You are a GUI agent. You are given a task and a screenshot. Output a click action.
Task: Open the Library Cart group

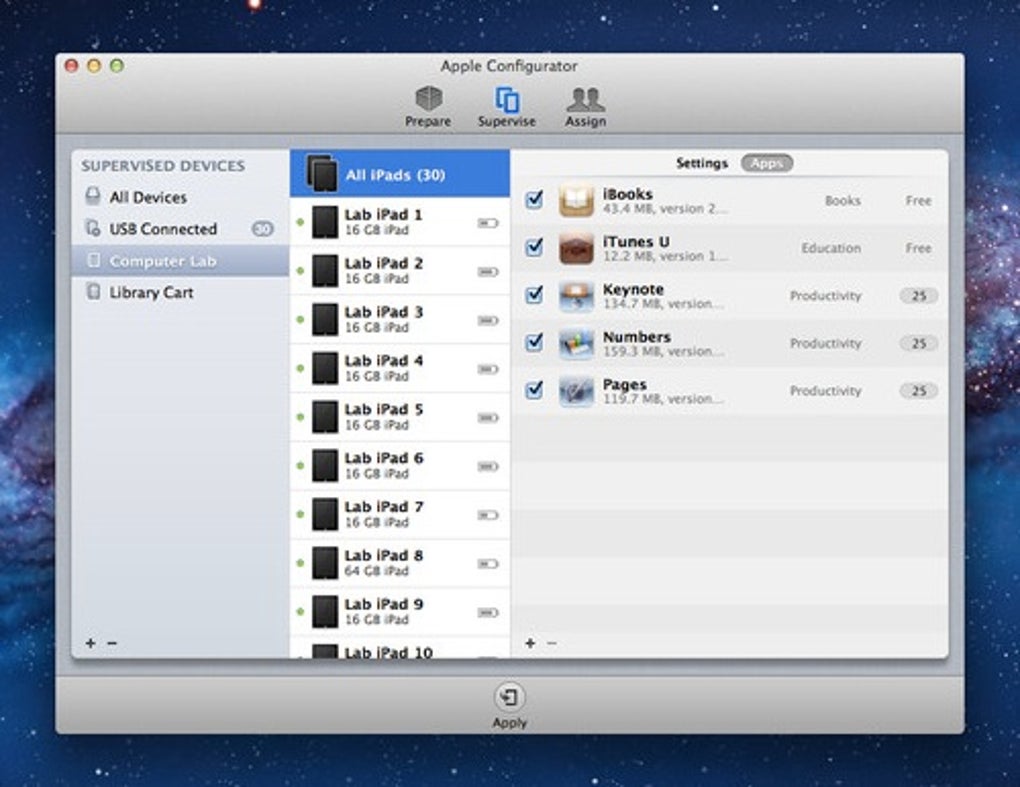coord(151,293)
